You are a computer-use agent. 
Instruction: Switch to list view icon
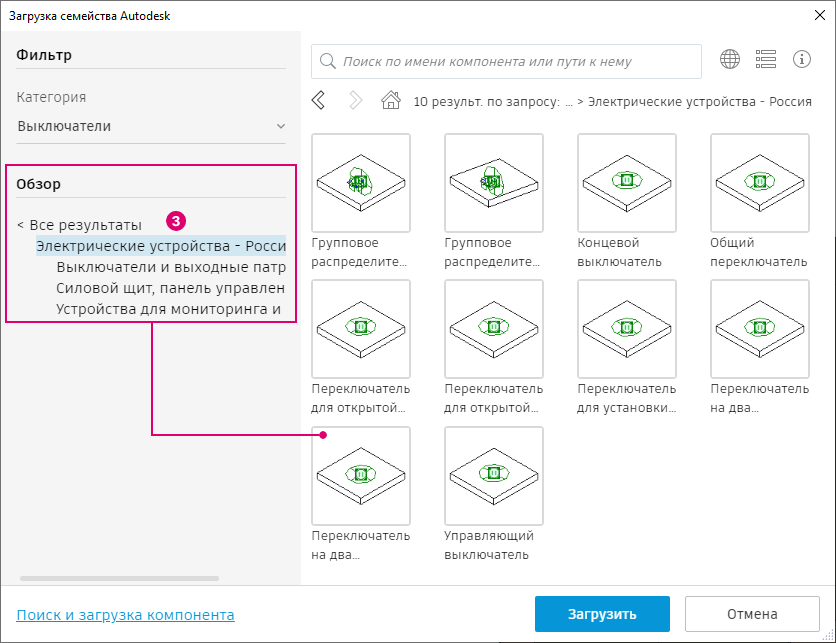click(766, 60)
